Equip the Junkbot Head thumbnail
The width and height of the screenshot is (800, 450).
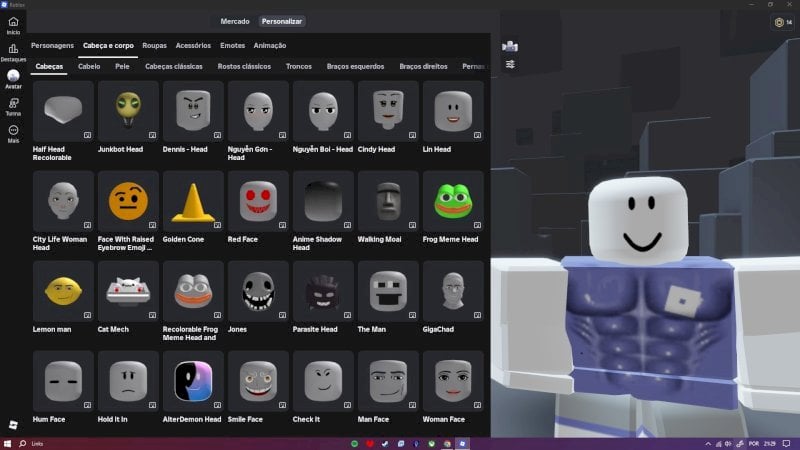point(128,111)
